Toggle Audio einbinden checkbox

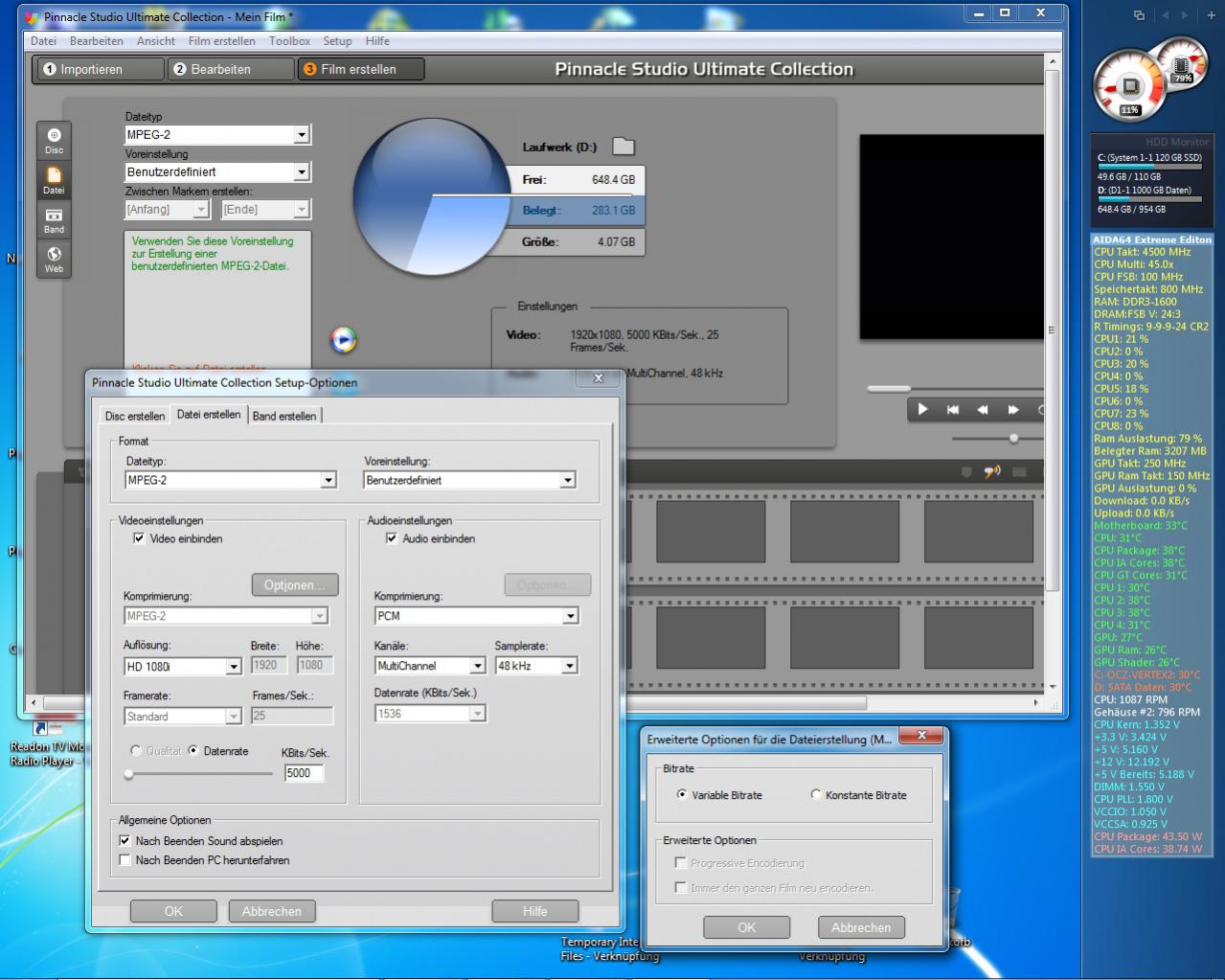tap(391, 538)
